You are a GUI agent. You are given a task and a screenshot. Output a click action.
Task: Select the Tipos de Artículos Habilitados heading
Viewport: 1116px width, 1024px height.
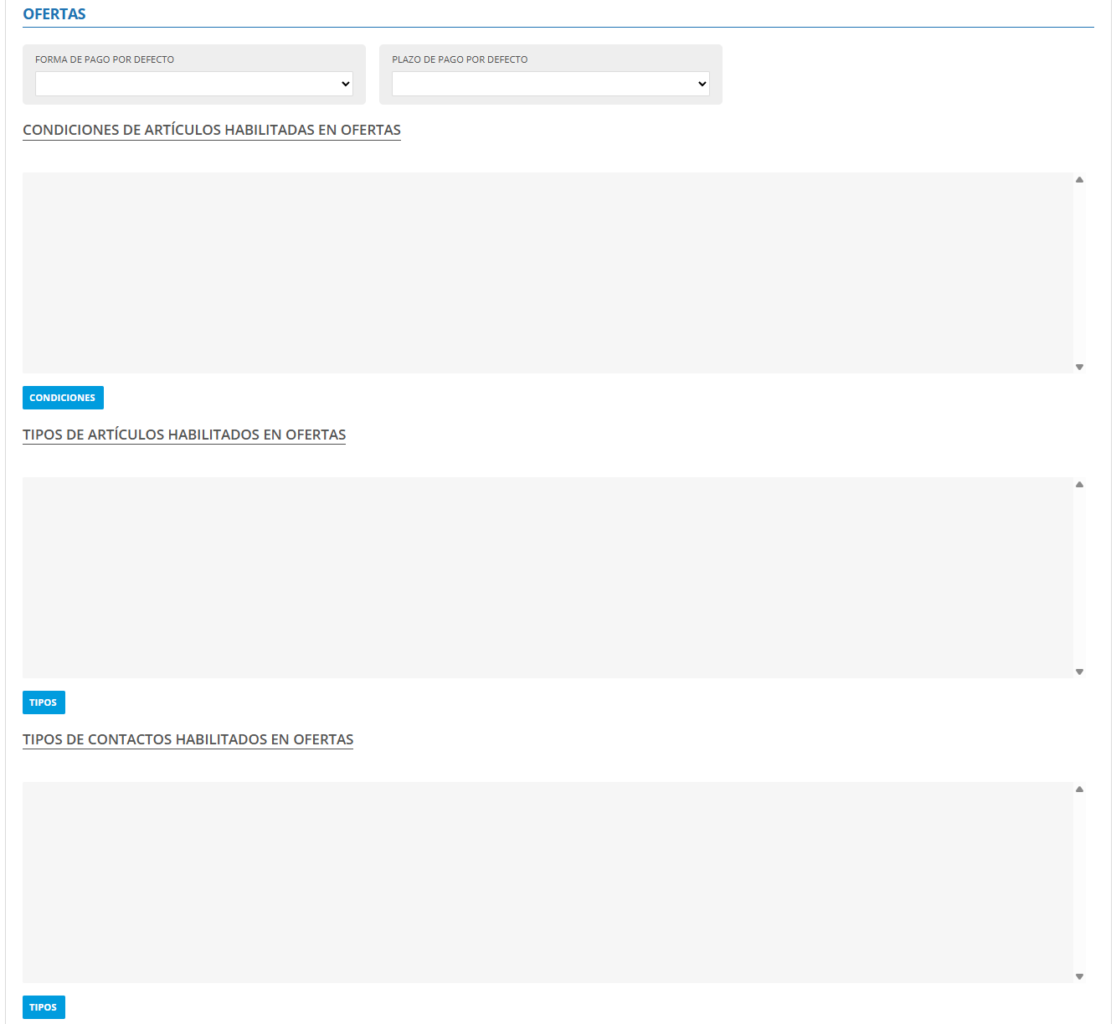(x=184, y=435)
